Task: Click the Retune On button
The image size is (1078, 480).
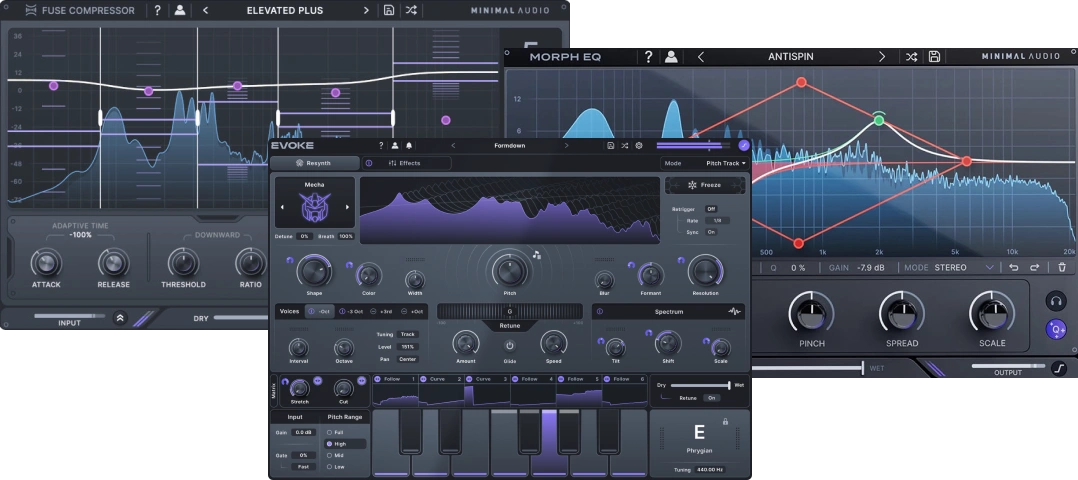Action: (711, 398)
